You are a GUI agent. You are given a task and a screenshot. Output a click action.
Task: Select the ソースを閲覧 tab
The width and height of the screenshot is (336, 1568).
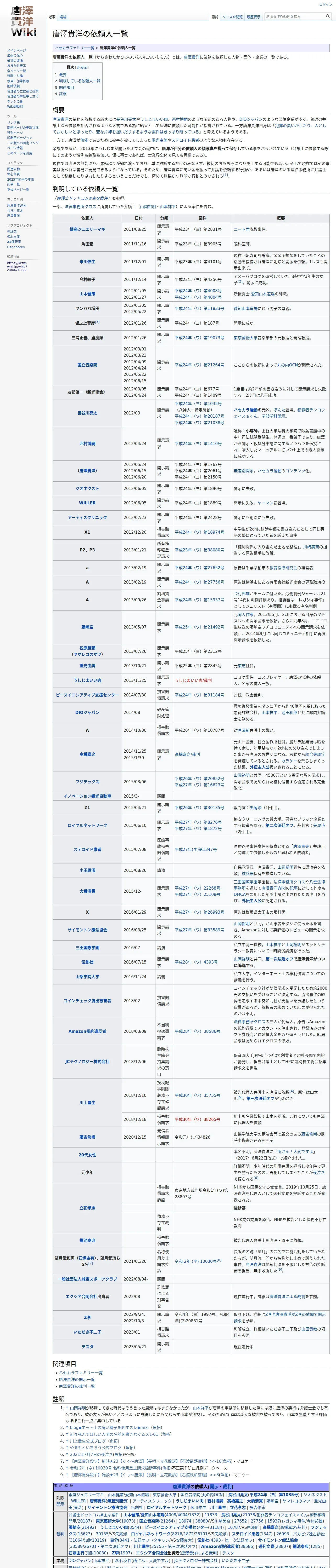[x=232, y=17]
